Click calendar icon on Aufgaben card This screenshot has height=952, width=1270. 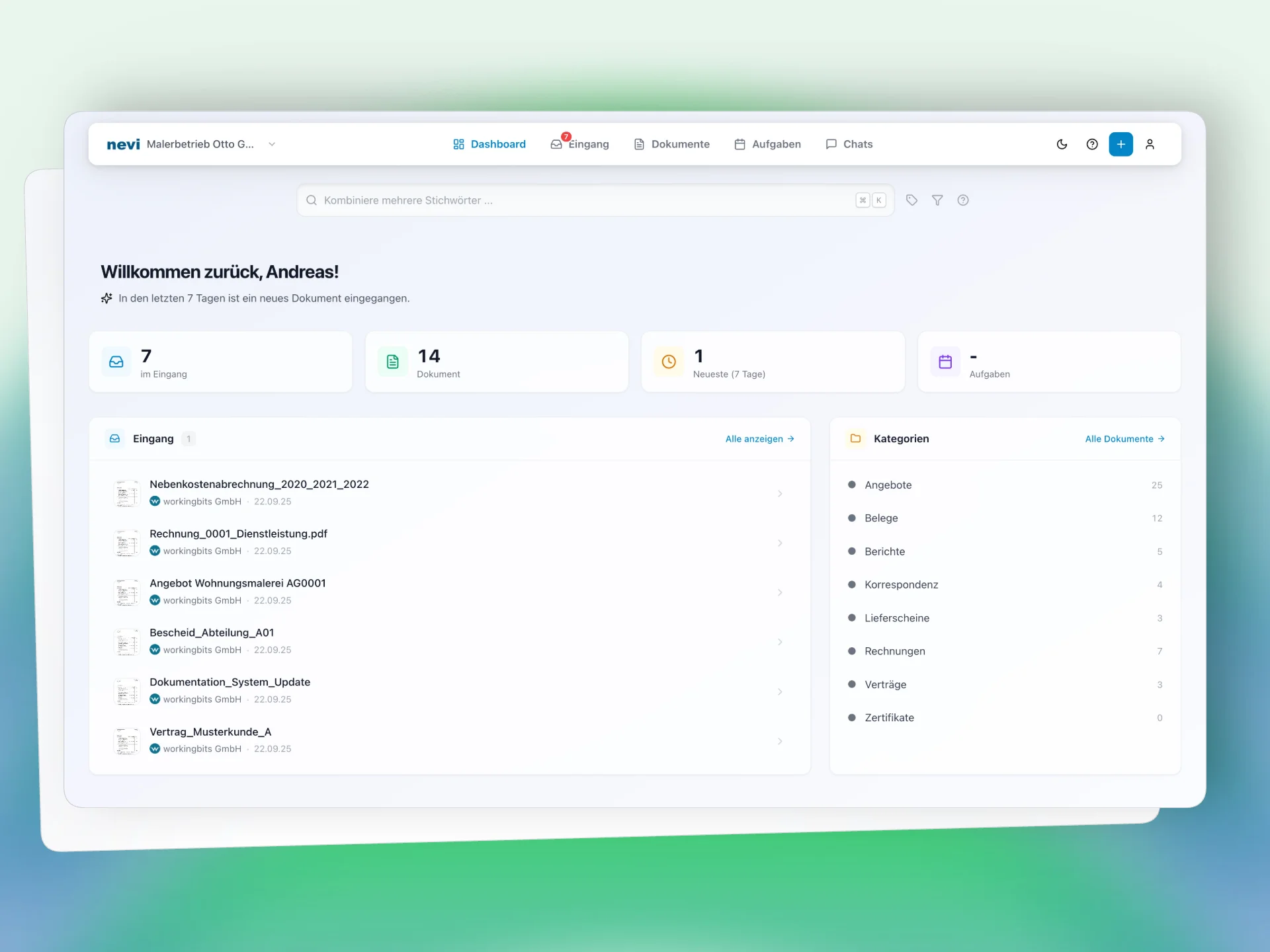945,362
